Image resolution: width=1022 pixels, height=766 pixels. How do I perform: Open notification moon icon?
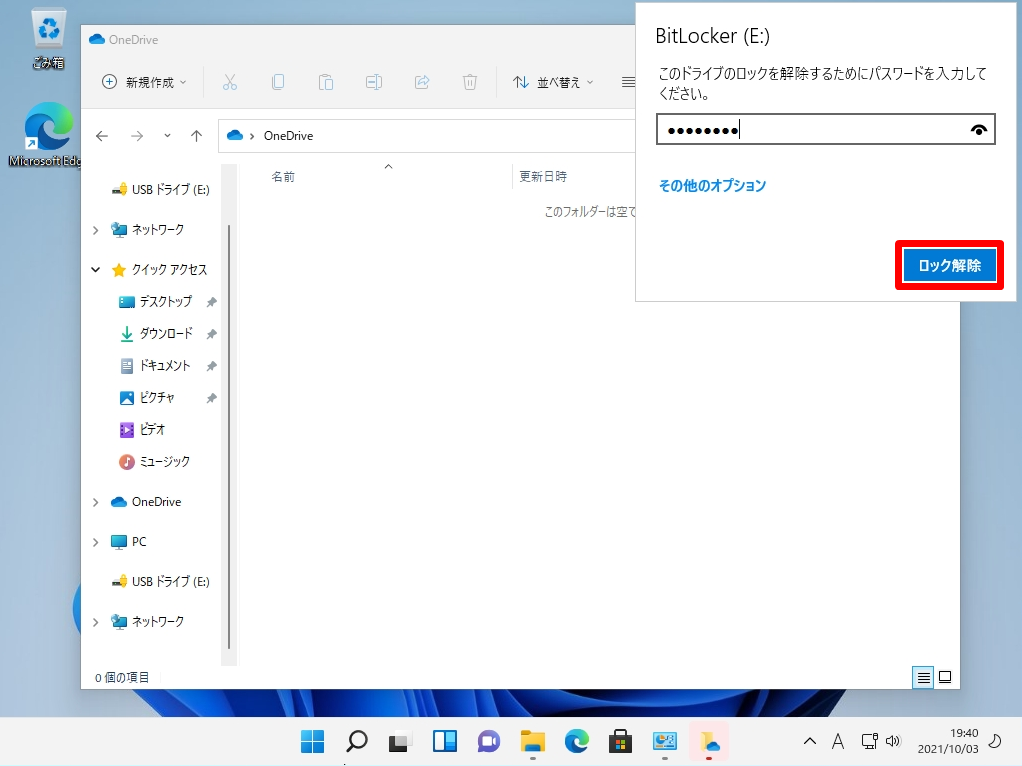pos(995,741)
